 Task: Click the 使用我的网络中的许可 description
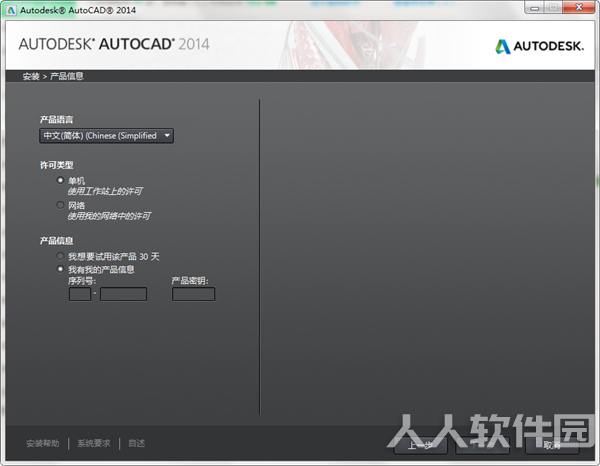[109, 216]
